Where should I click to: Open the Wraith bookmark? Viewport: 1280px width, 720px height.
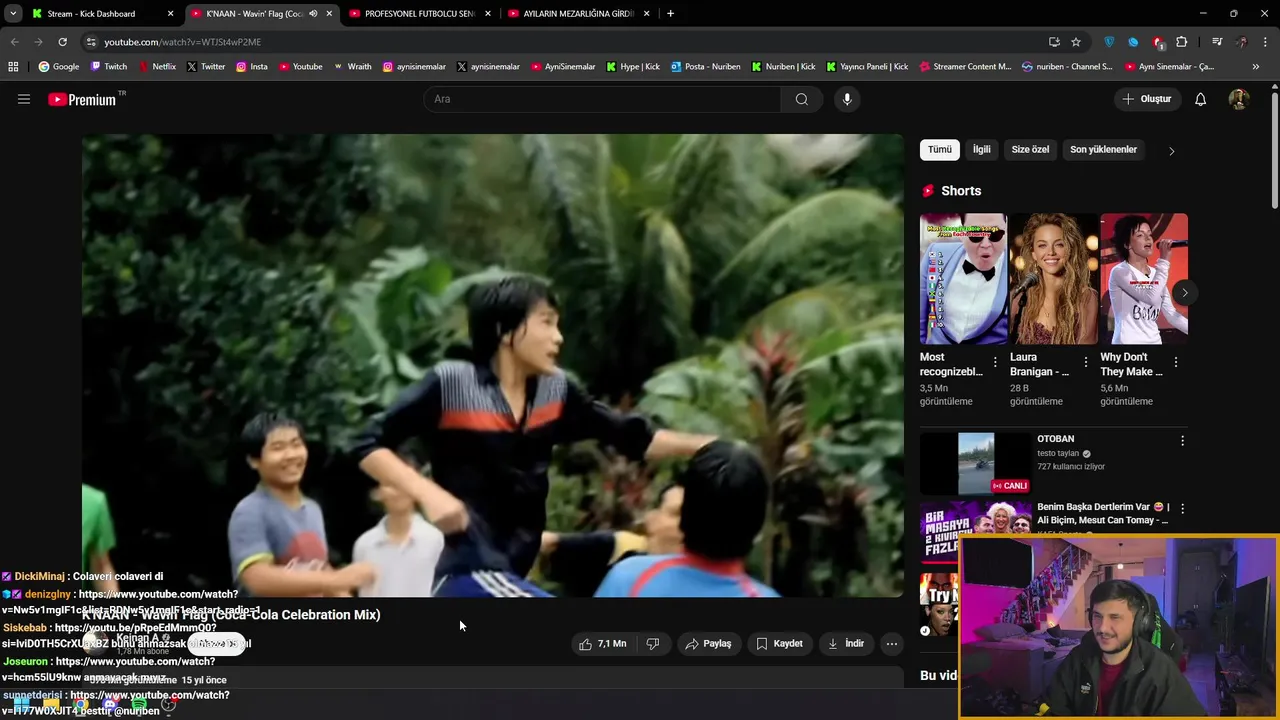click(x=352, y=67)
